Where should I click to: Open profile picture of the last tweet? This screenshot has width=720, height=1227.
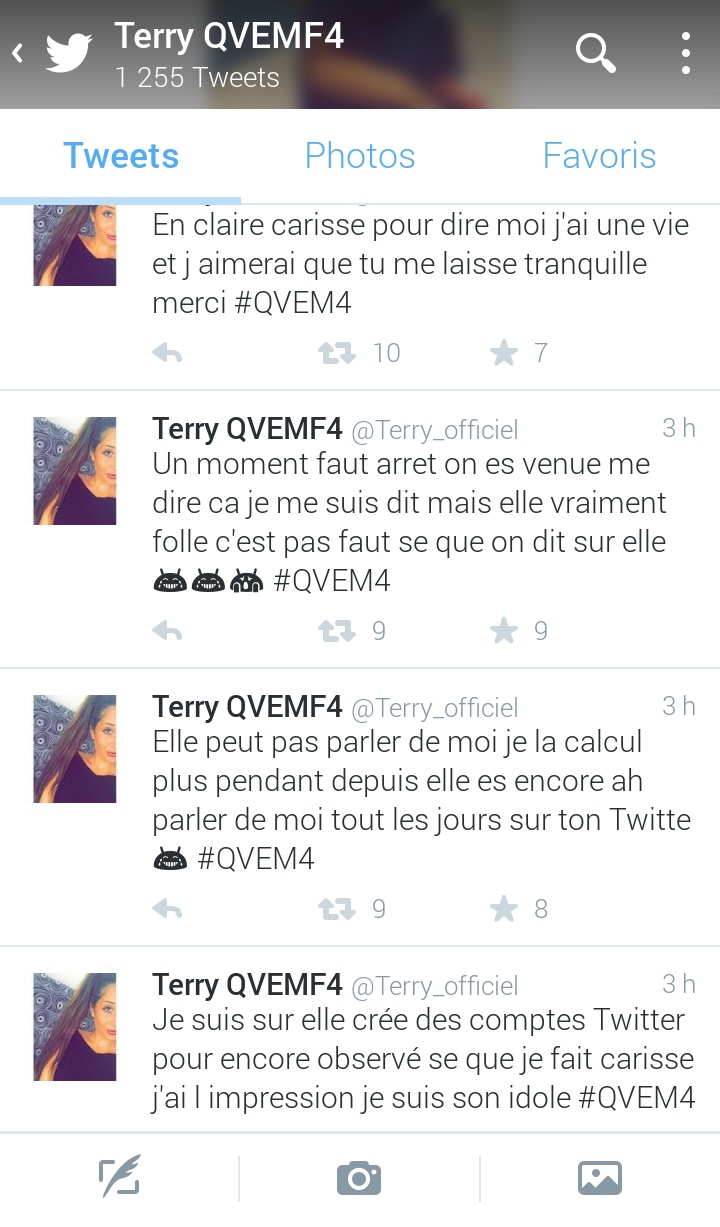click(75, 1026)
